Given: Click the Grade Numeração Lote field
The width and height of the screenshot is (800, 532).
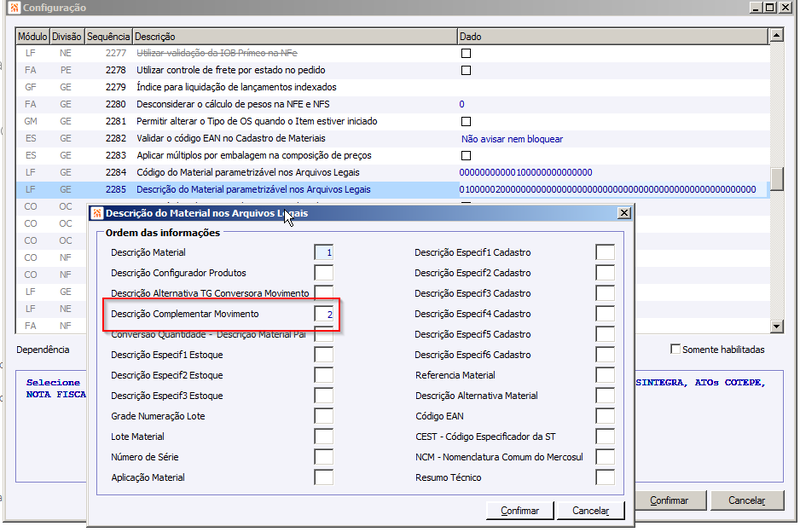Looking at the screenshot, I should [x=323, y=416].
